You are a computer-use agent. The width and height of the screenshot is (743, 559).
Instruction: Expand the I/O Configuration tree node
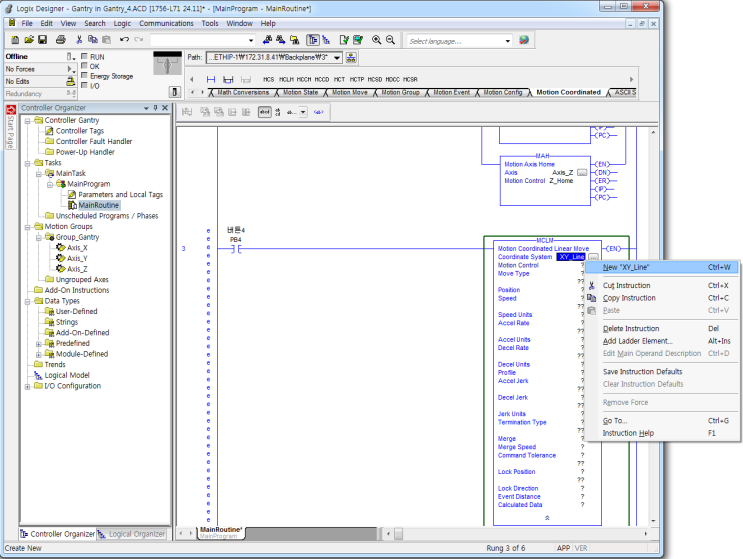point(27,386)
